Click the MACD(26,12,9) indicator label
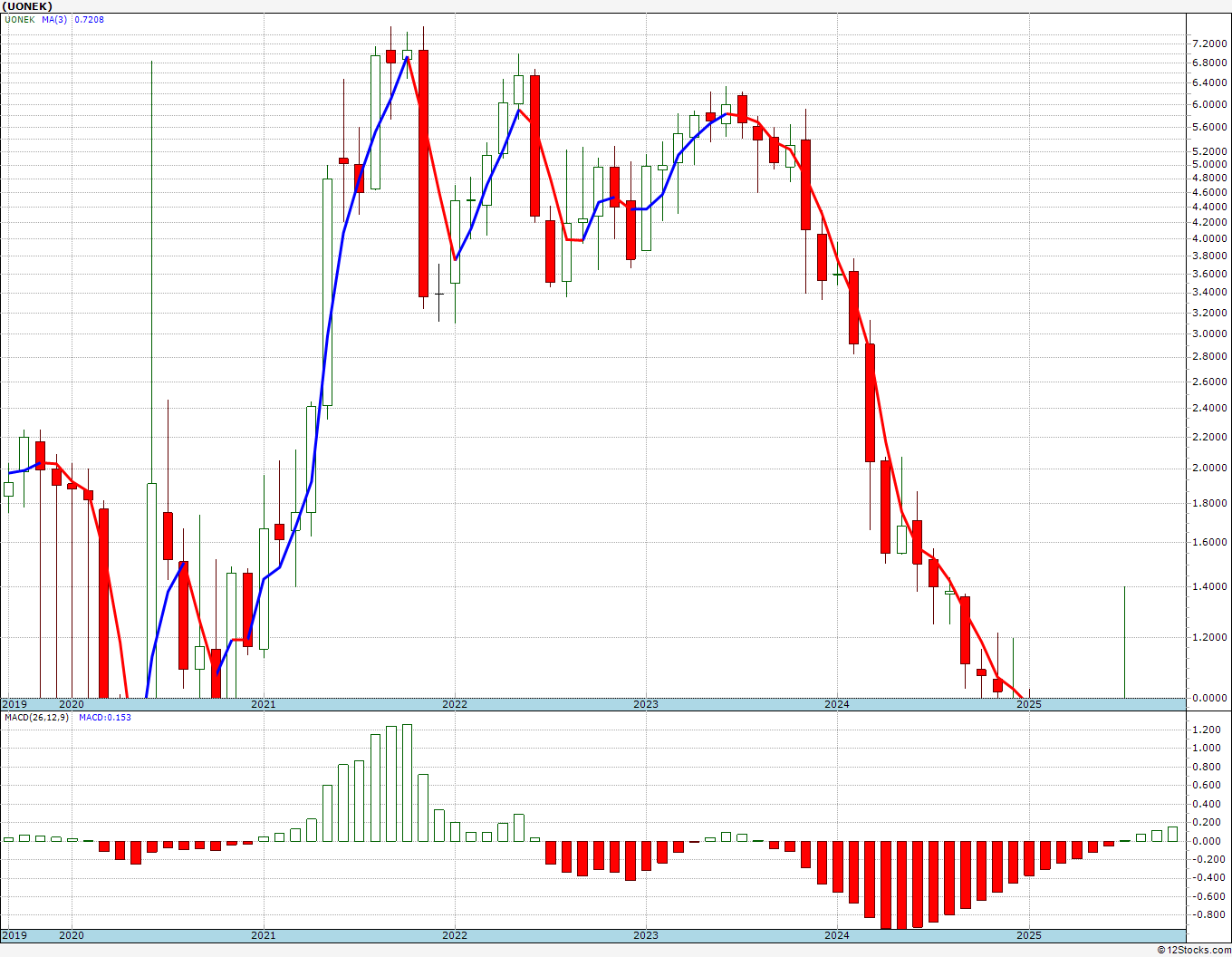Viewport: 1232px width, 957px height. 36,717
